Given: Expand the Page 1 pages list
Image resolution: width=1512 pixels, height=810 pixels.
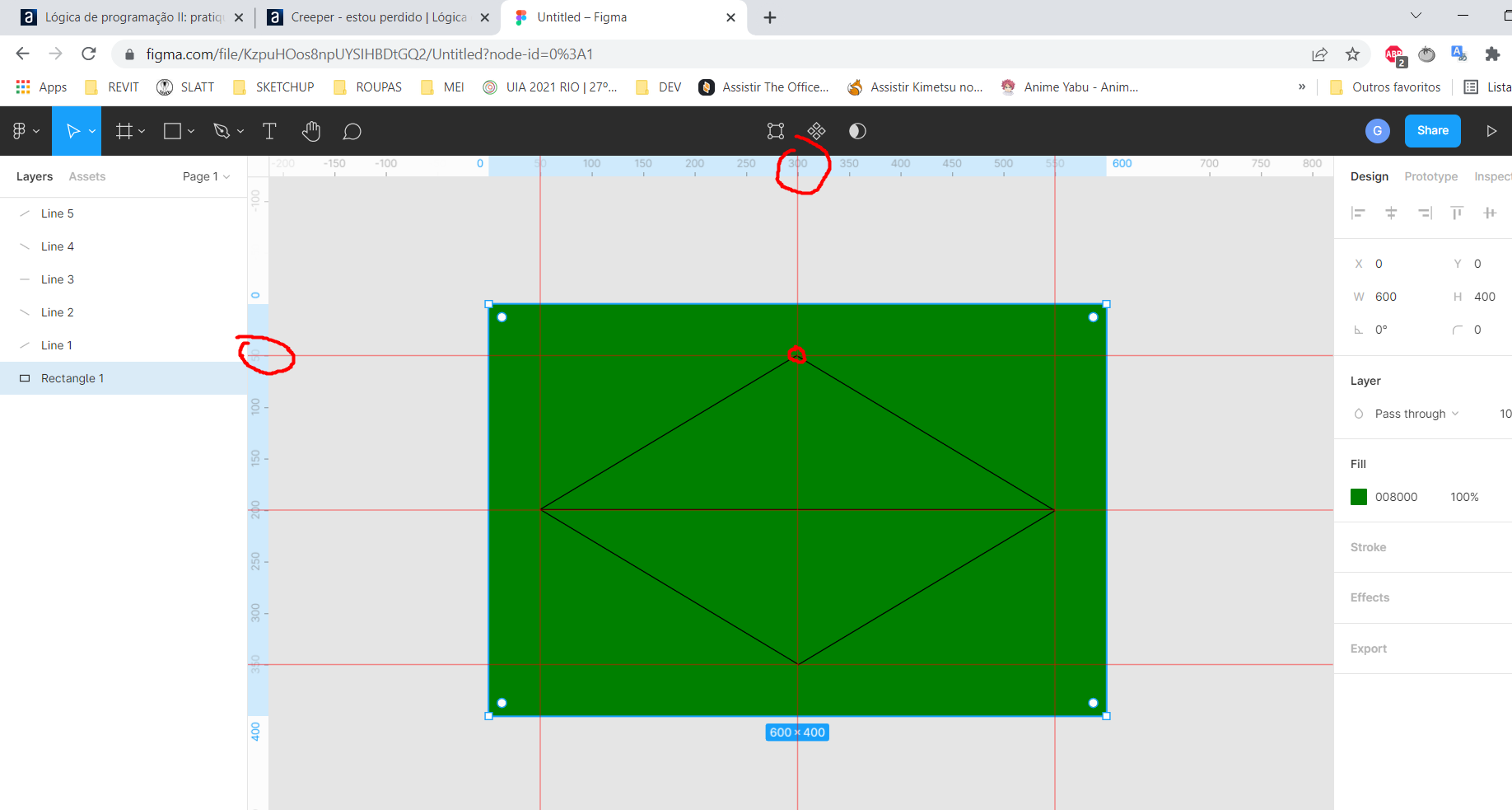Looking at the screenshot, I should click(x=206, y=176).
